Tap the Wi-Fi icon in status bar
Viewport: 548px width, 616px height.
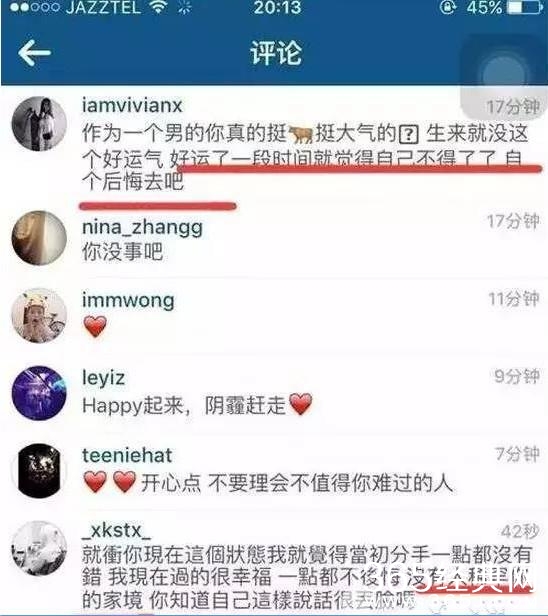[159, 7]
